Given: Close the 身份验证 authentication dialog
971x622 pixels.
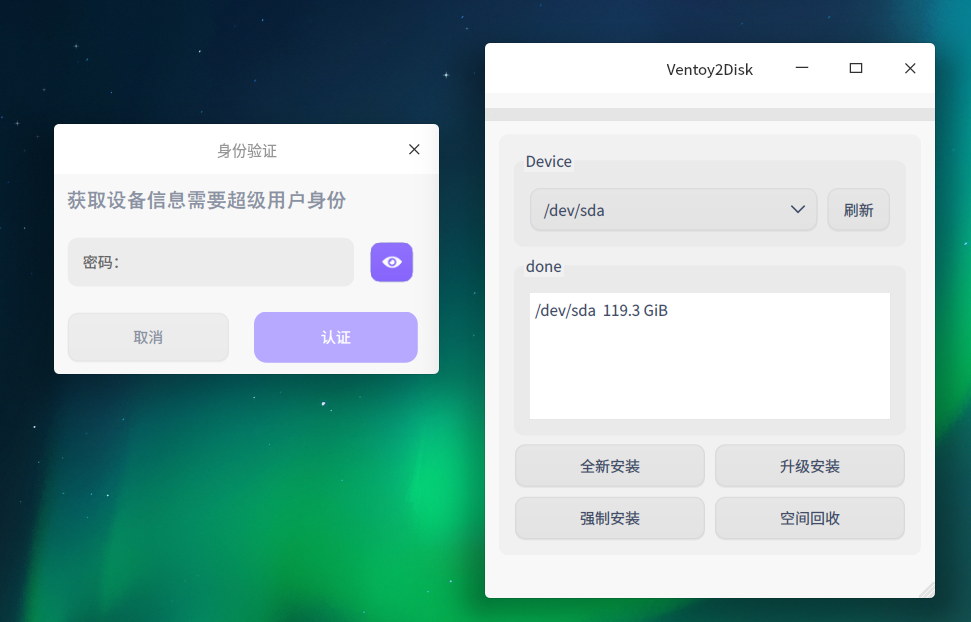Looking at the screenshot, I should pyautogui.click(x=414, y=149).
